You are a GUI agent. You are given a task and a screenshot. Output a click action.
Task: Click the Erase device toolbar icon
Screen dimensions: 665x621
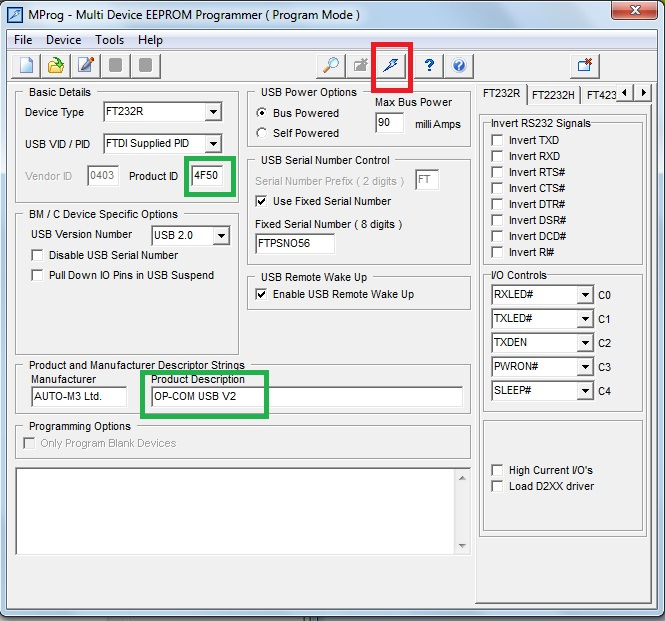pos(360,66)
